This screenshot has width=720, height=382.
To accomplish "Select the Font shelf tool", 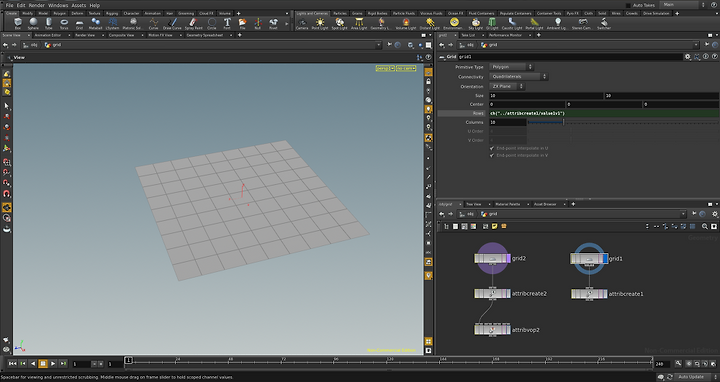I will point(227,23).
